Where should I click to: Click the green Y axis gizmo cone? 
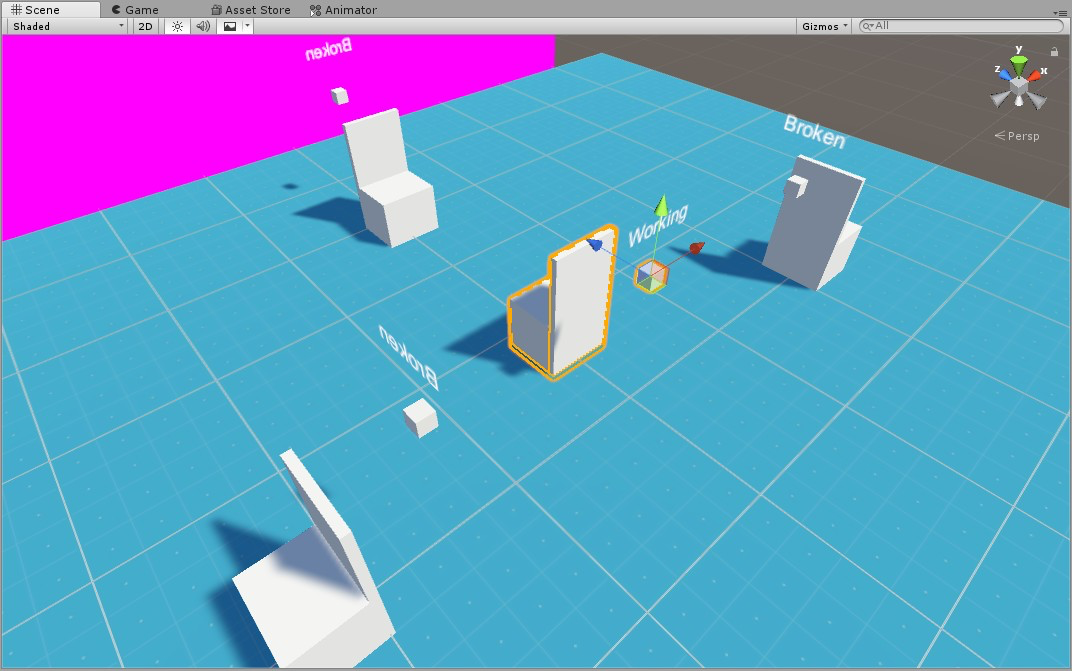coord(1019,66)
